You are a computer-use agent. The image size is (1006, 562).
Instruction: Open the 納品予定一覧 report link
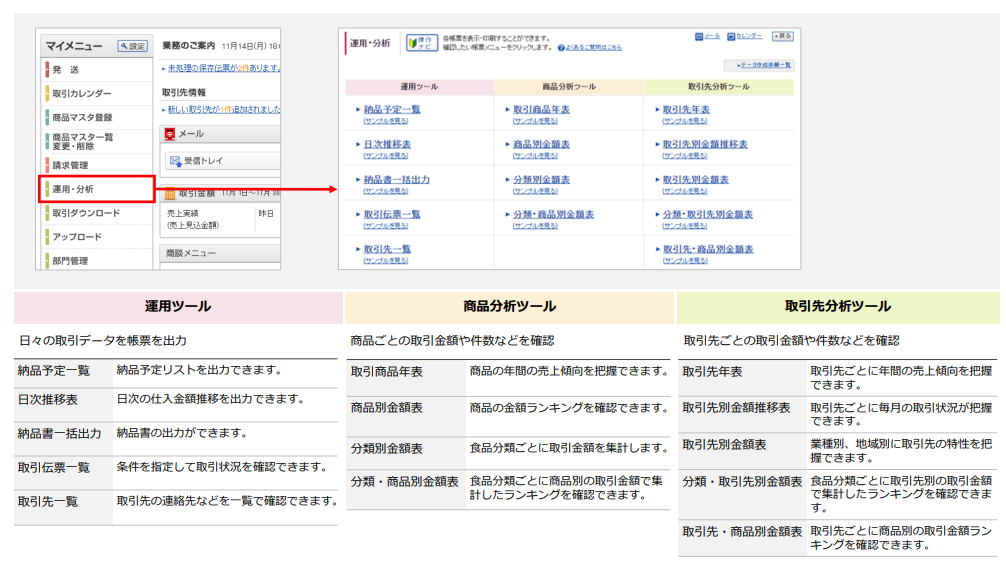pos(391,109)
